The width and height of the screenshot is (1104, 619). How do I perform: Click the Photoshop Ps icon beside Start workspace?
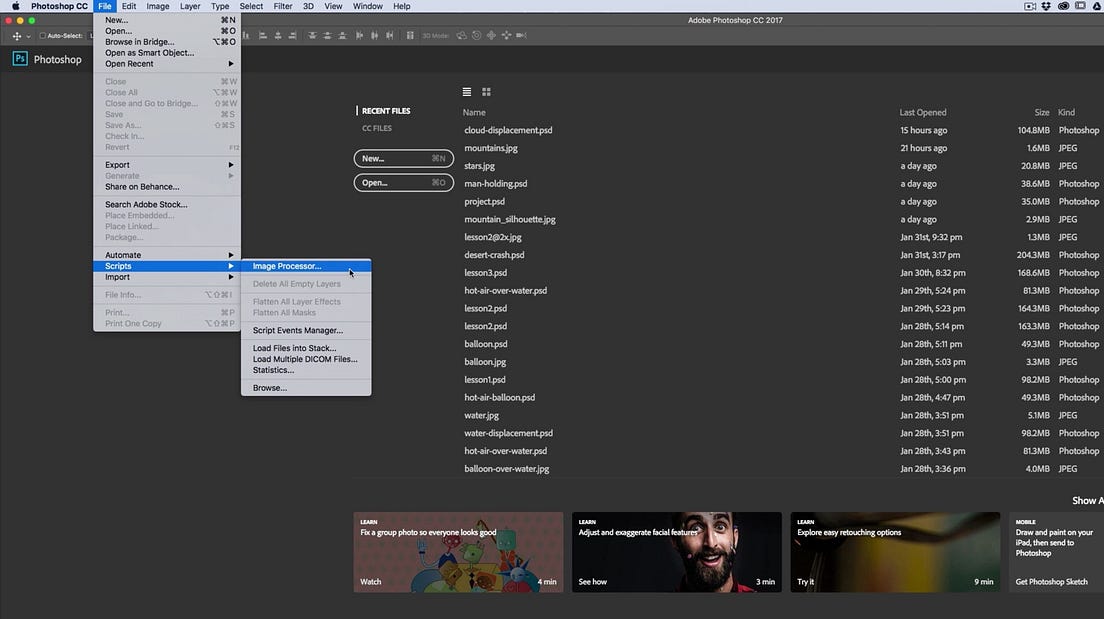[19, 58]
